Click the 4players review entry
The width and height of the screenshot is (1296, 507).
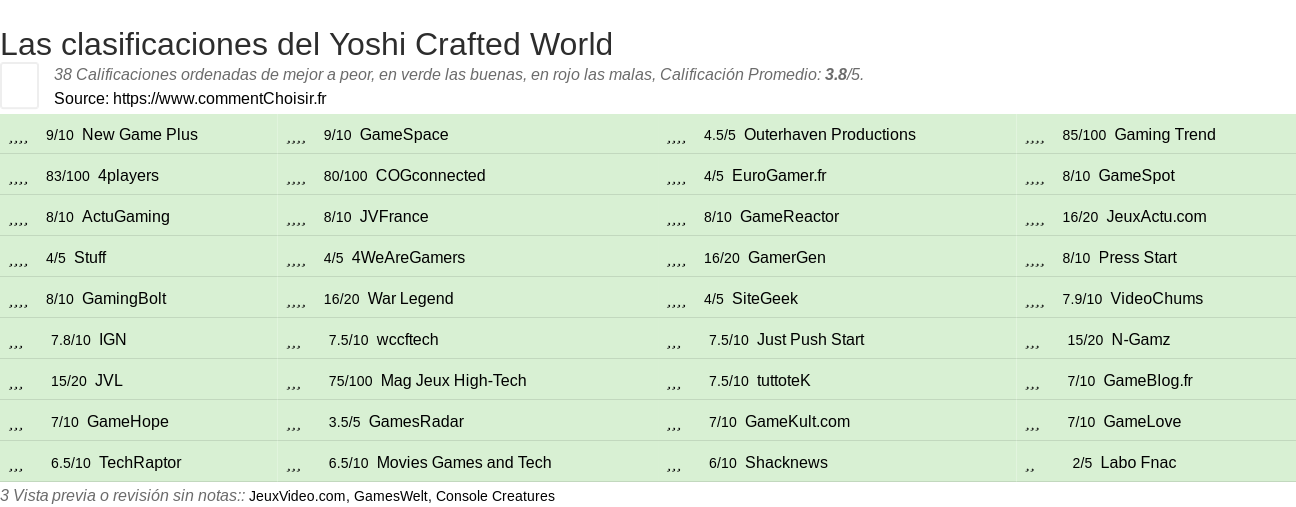tap(128, 175)
